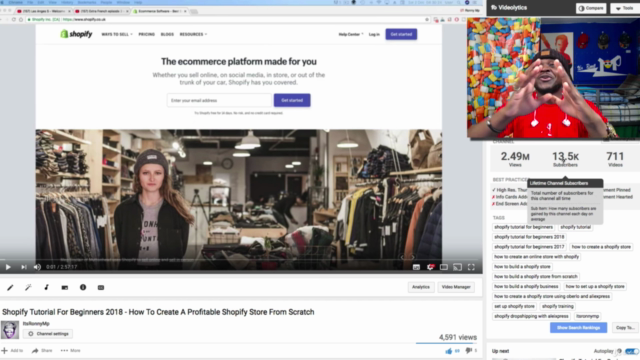The height and width of the screenshot is (360, 640).
Task: Toggle subtitles/closed captions in player
Action: [416, 267]
